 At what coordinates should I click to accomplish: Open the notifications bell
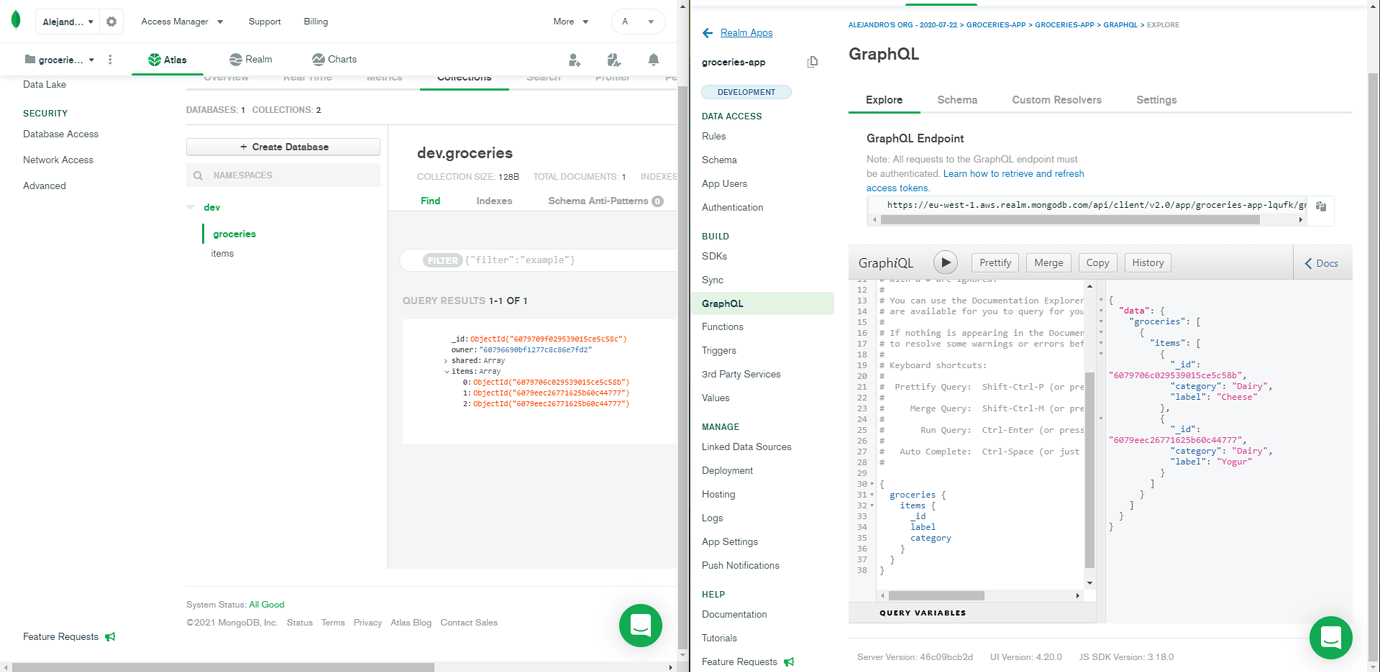[x=653, y=60]
